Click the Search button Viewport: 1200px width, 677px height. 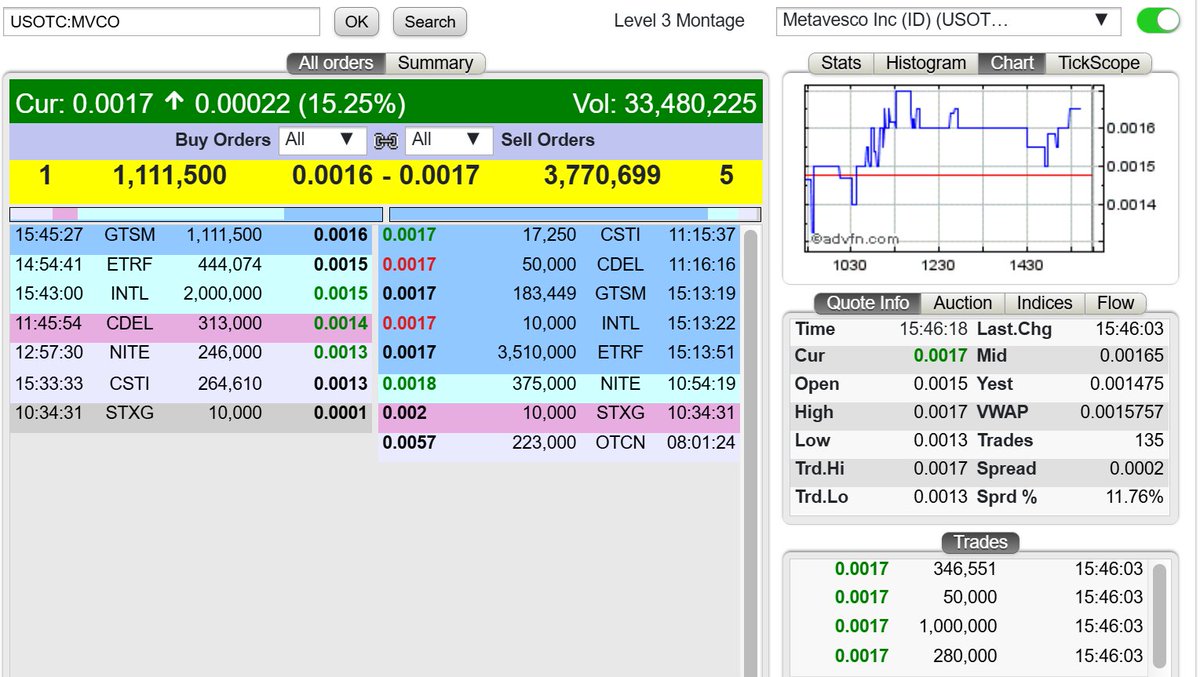429,21
